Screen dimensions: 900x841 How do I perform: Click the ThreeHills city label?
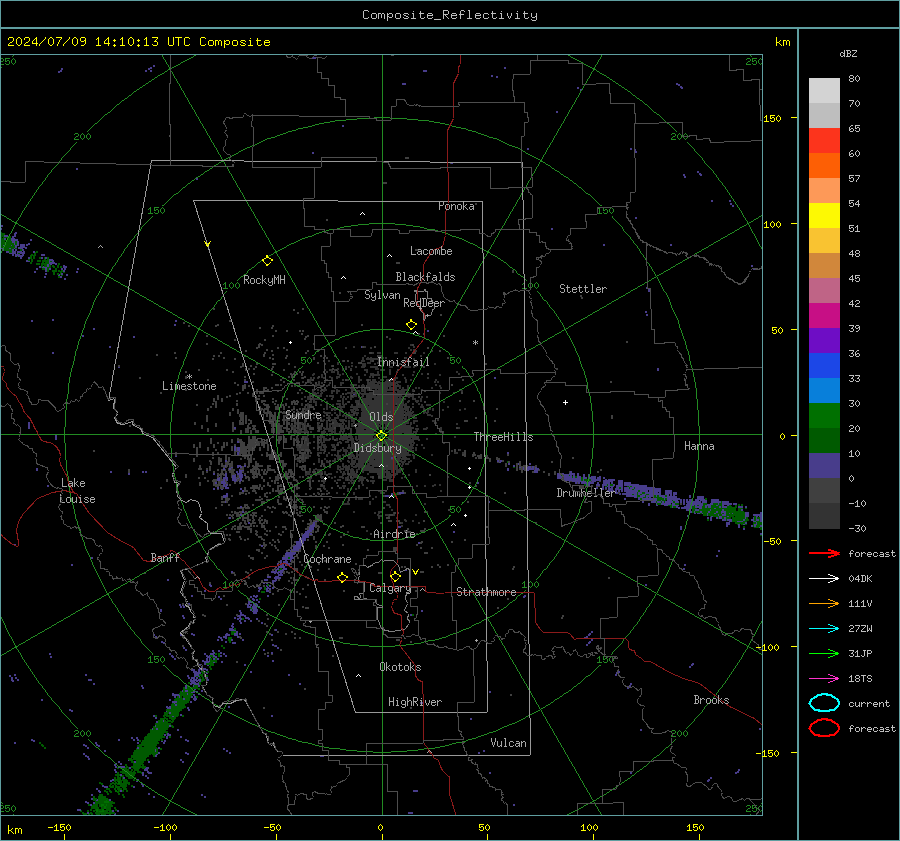[x=503, y=437]
